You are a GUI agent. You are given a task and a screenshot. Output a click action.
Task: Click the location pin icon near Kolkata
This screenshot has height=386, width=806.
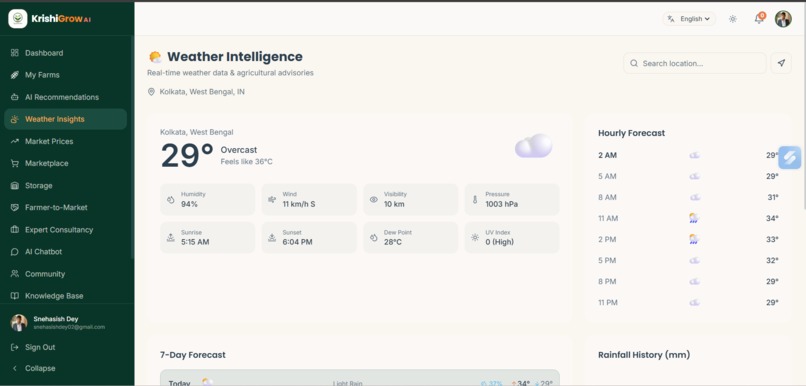click(151, 92)
